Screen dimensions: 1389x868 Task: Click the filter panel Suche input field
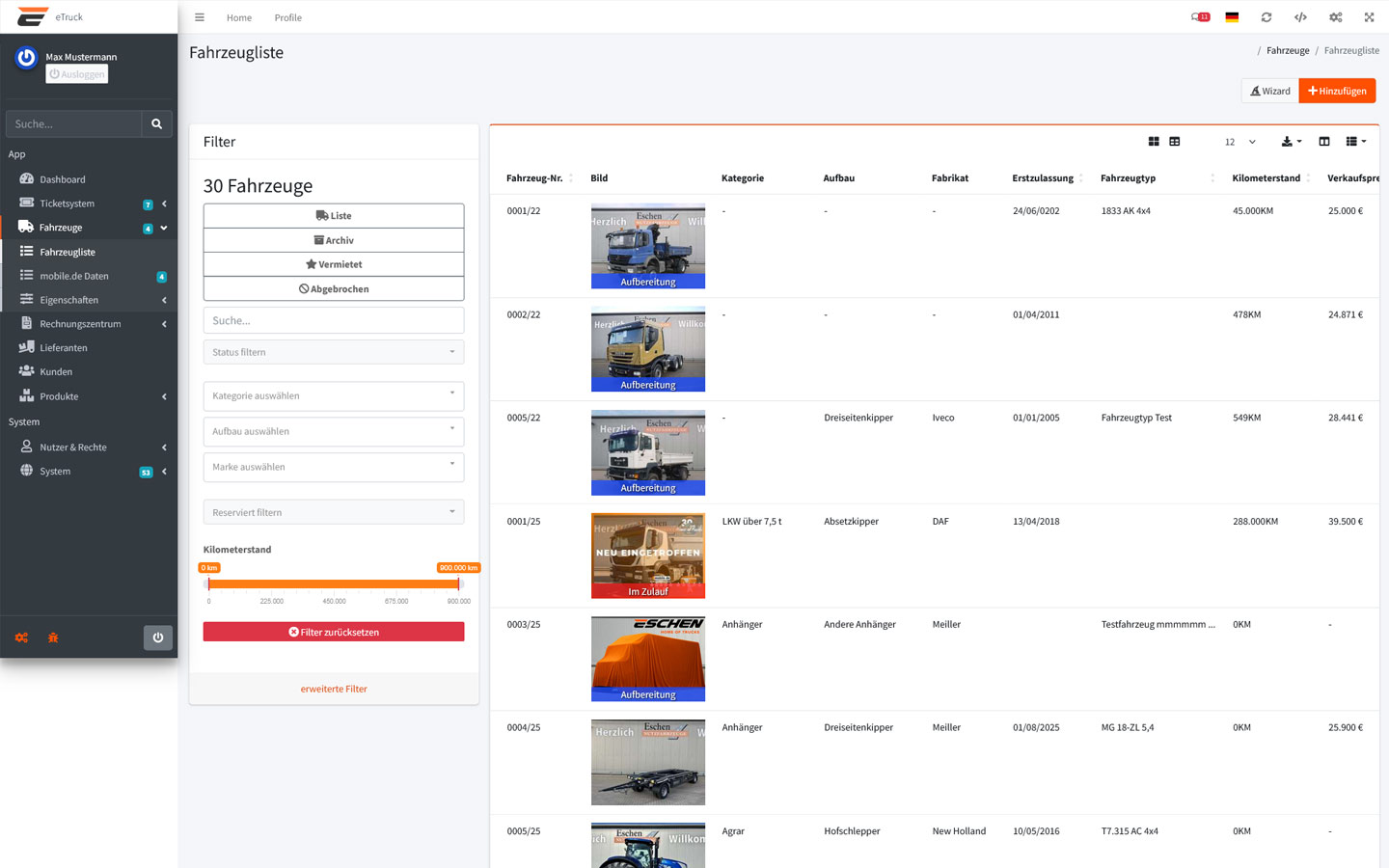click(334, 320)
